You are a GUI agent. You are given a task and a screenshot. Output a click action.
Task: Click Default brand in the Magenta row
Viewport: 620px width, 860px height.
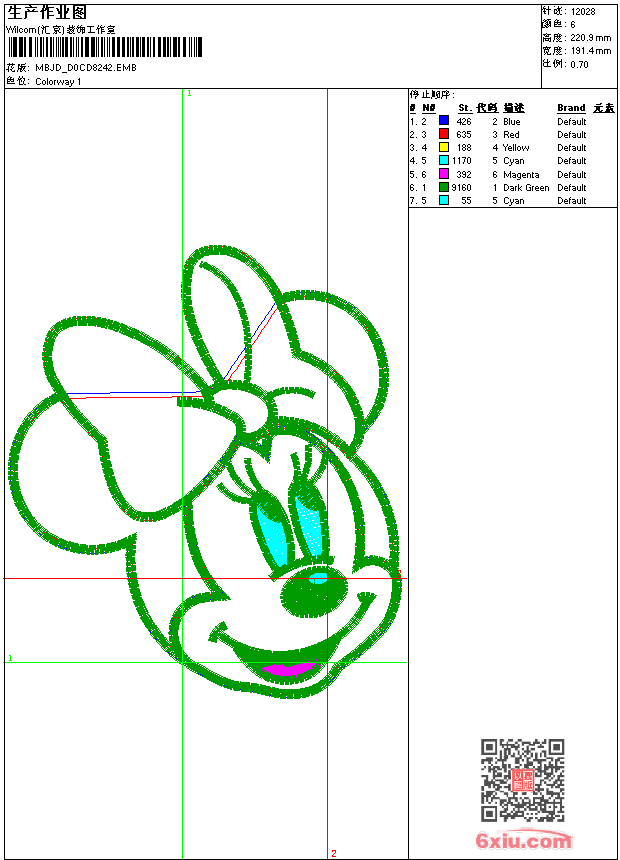click(571, 174)
